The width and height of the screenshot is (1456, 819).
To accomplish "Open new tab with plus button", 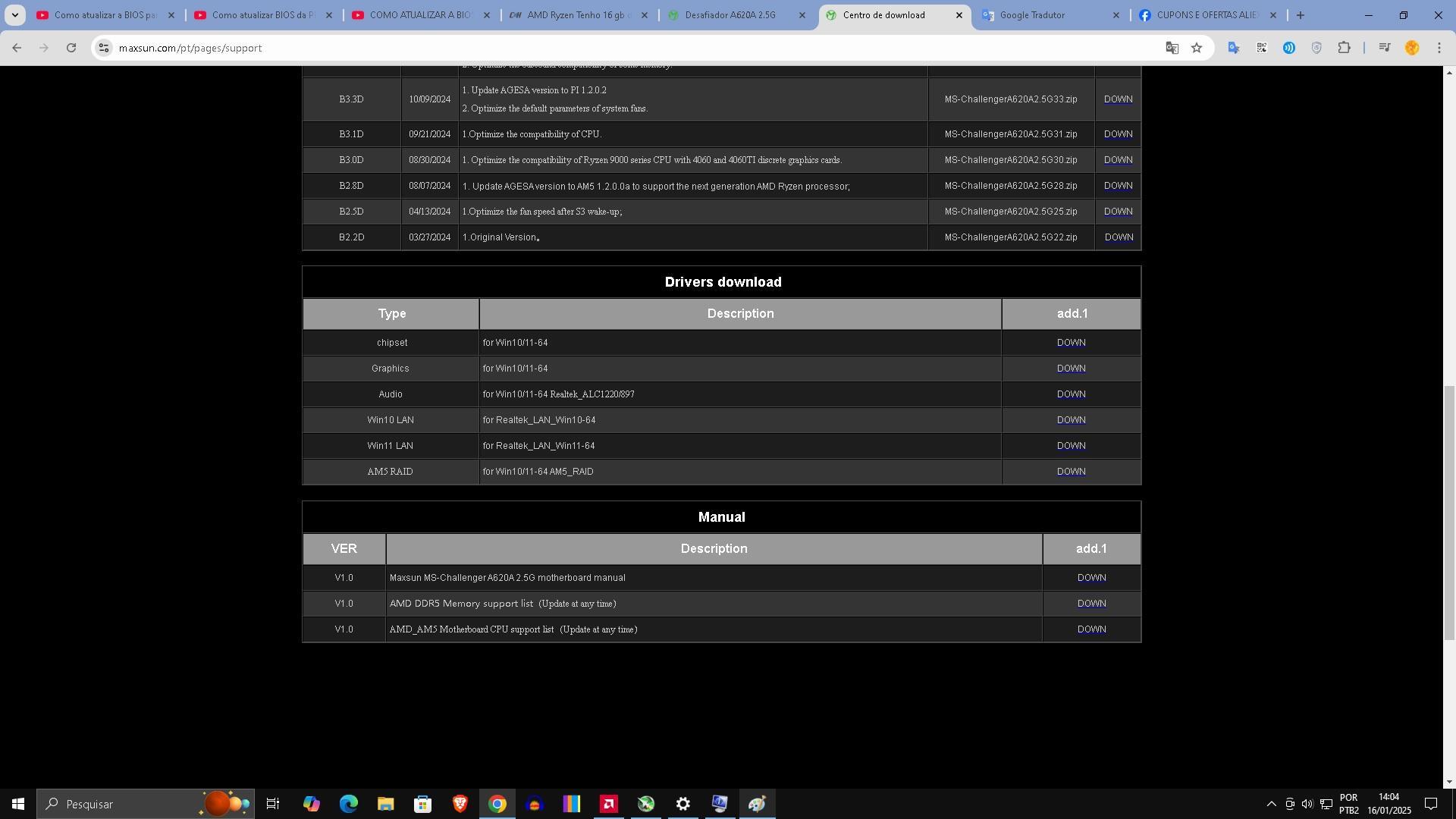I will 1300,15.
